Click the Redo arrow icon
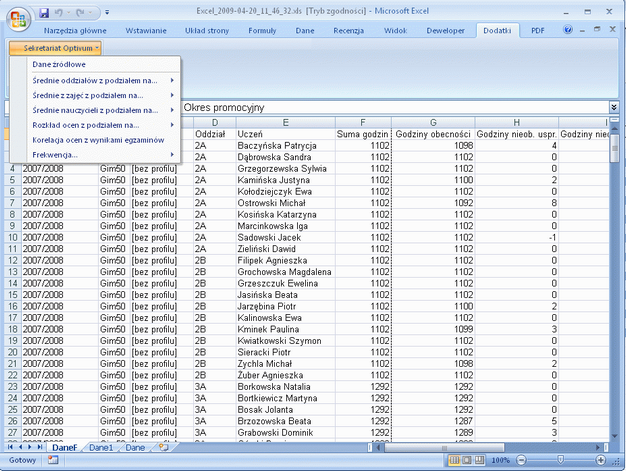Viewport: 626px width, 471px height. pyautogui.click(x=80, y=13)
